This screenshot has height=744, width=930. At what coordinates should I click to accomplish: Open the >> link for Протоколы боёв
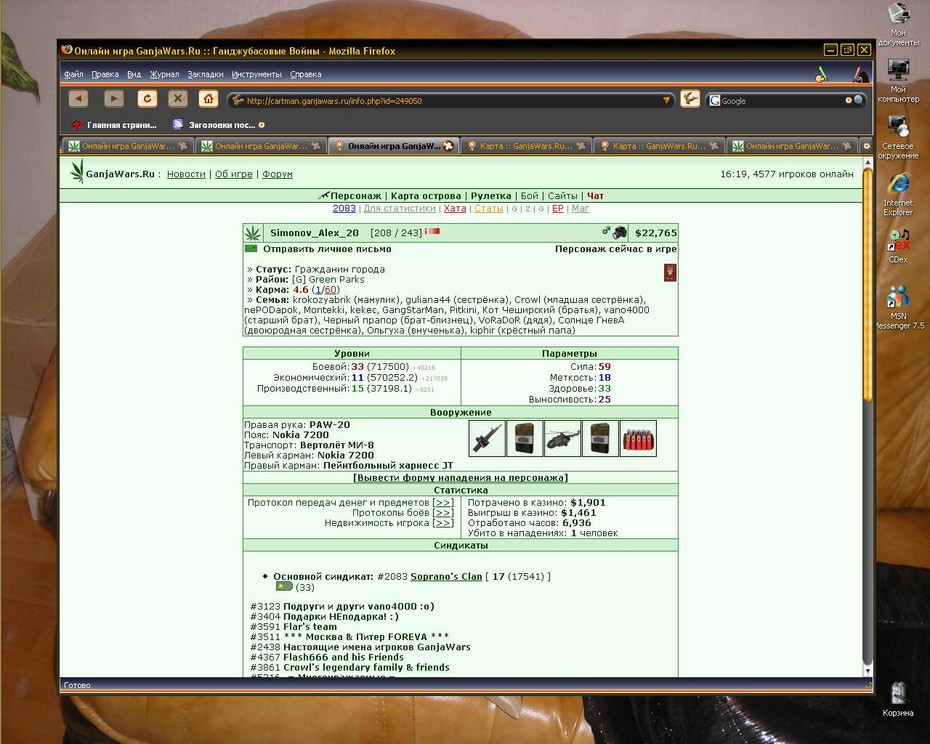tap(442, 513)
